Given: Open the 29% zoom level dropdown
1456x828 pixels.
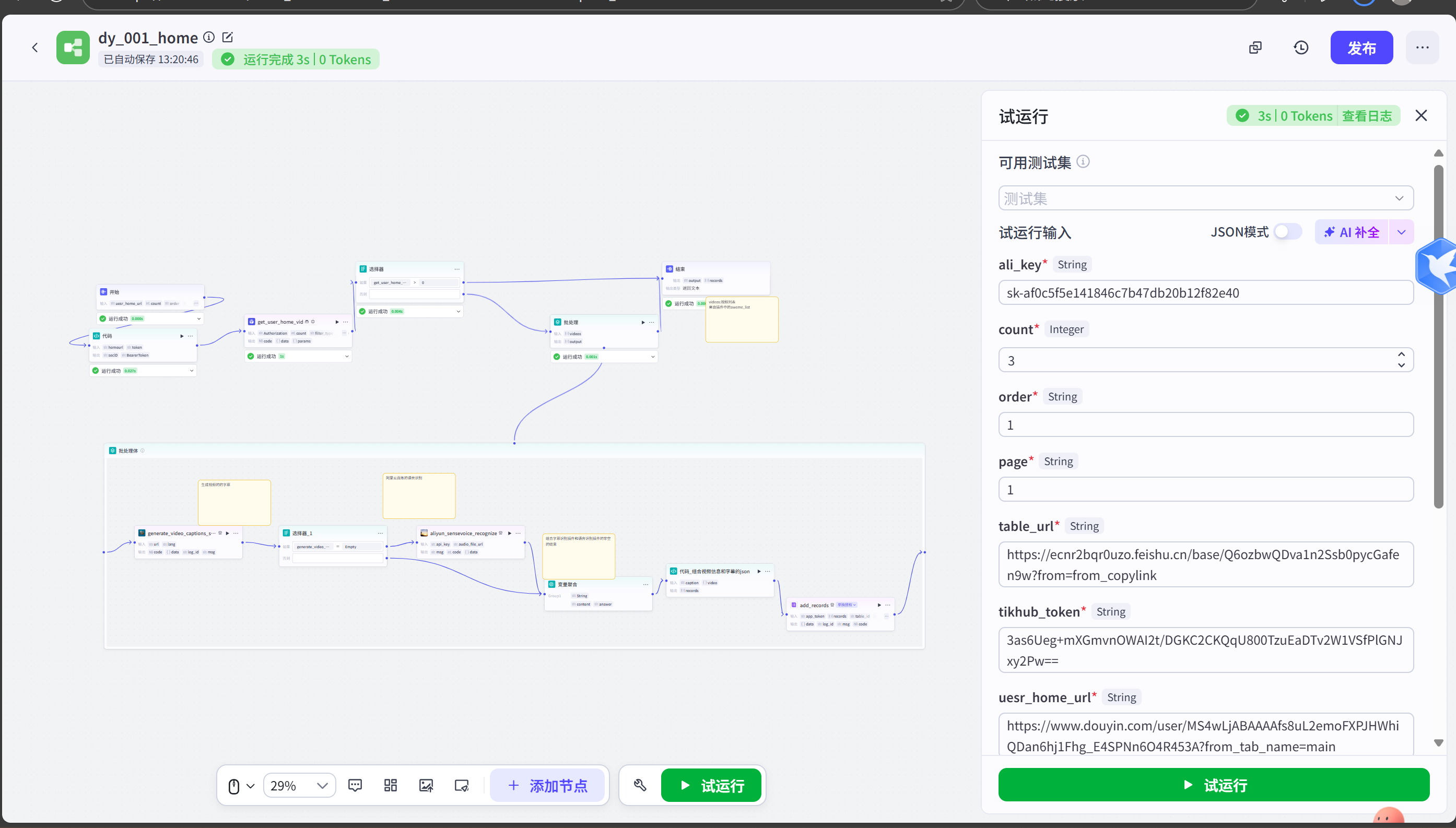Looking at the screenshot, I should tap(299, 785).
